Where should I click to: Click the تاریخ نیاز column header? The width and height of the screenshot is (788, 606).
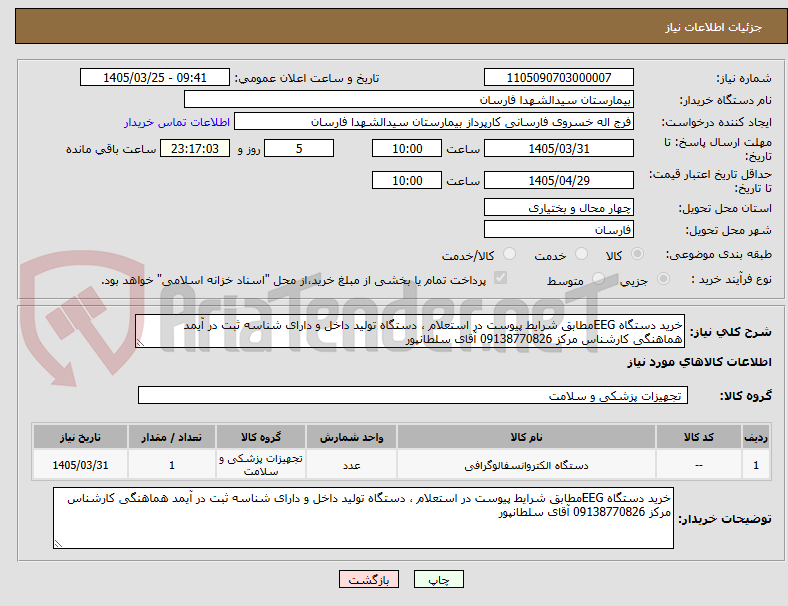(80, 437)
